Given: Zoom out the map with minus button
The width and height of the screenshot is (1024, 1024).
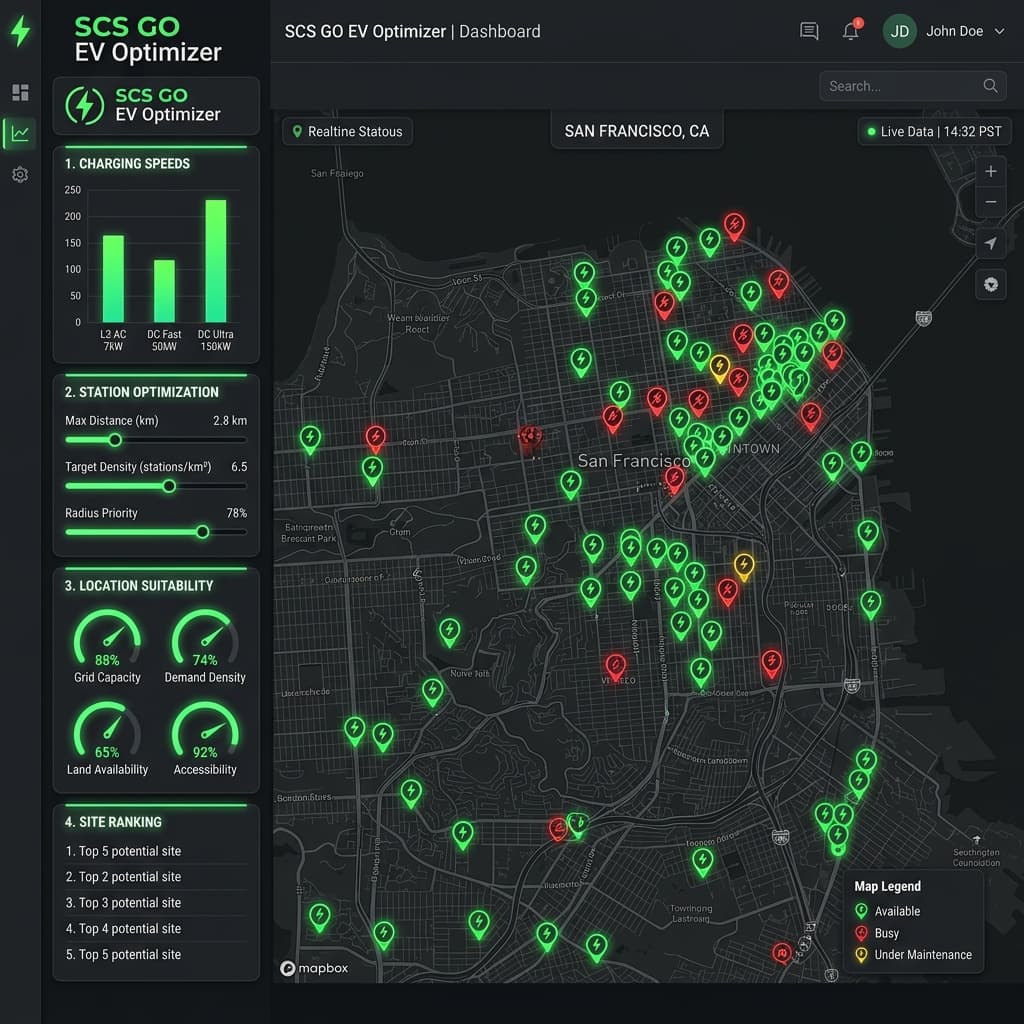Looking at the screenshot, I should [991, 202].
